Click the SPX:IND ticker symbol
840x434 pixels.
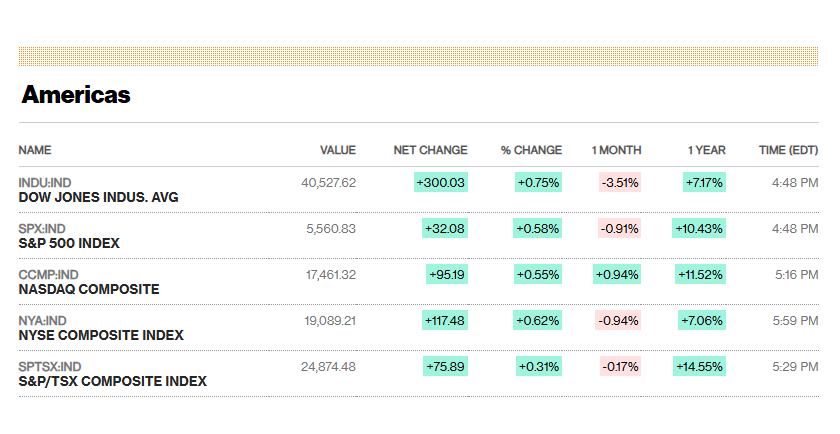point(42,229)
